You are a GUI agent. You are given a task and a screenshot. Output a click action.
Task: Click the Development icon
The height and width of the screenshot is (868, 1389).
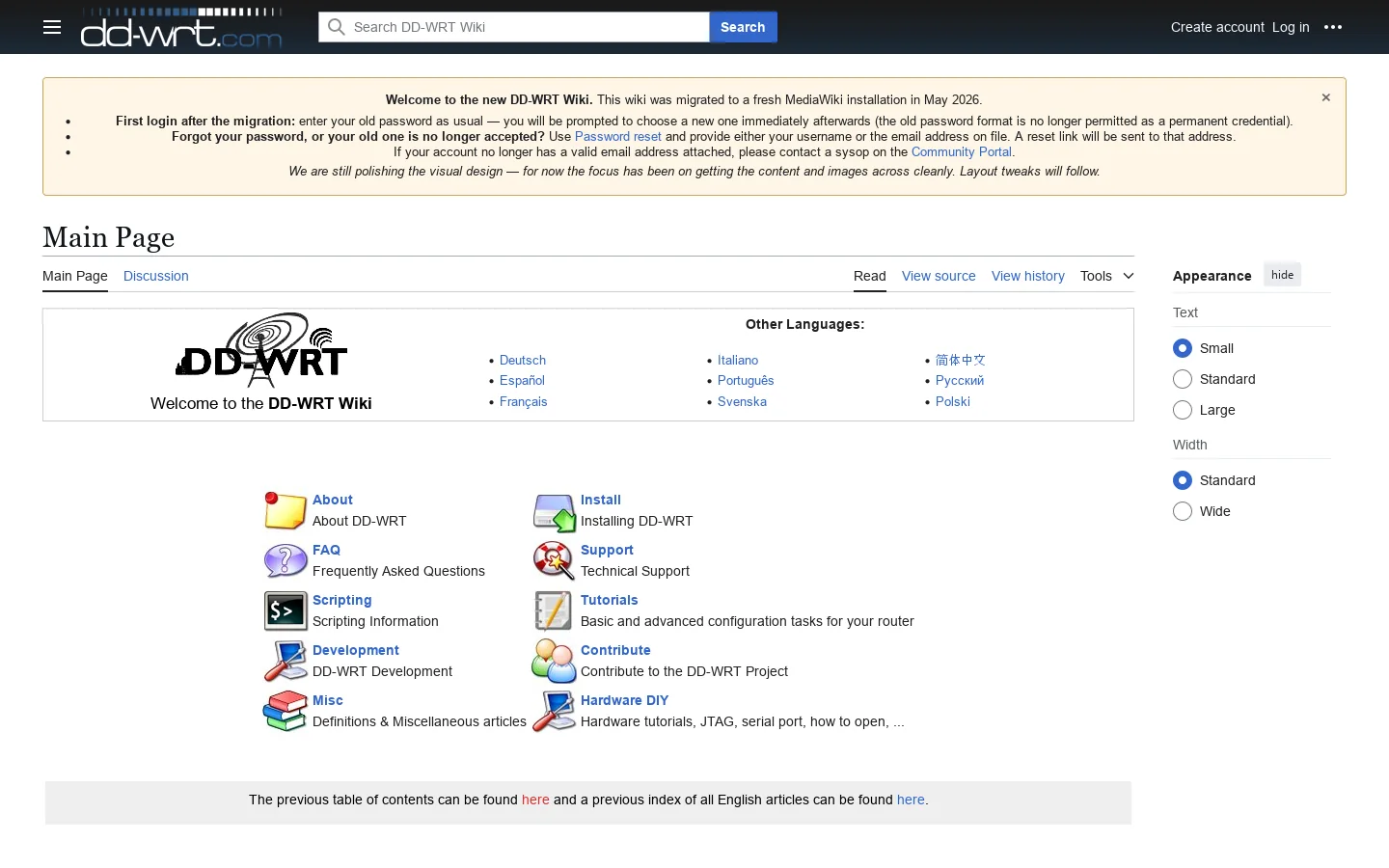pos(286,661)
